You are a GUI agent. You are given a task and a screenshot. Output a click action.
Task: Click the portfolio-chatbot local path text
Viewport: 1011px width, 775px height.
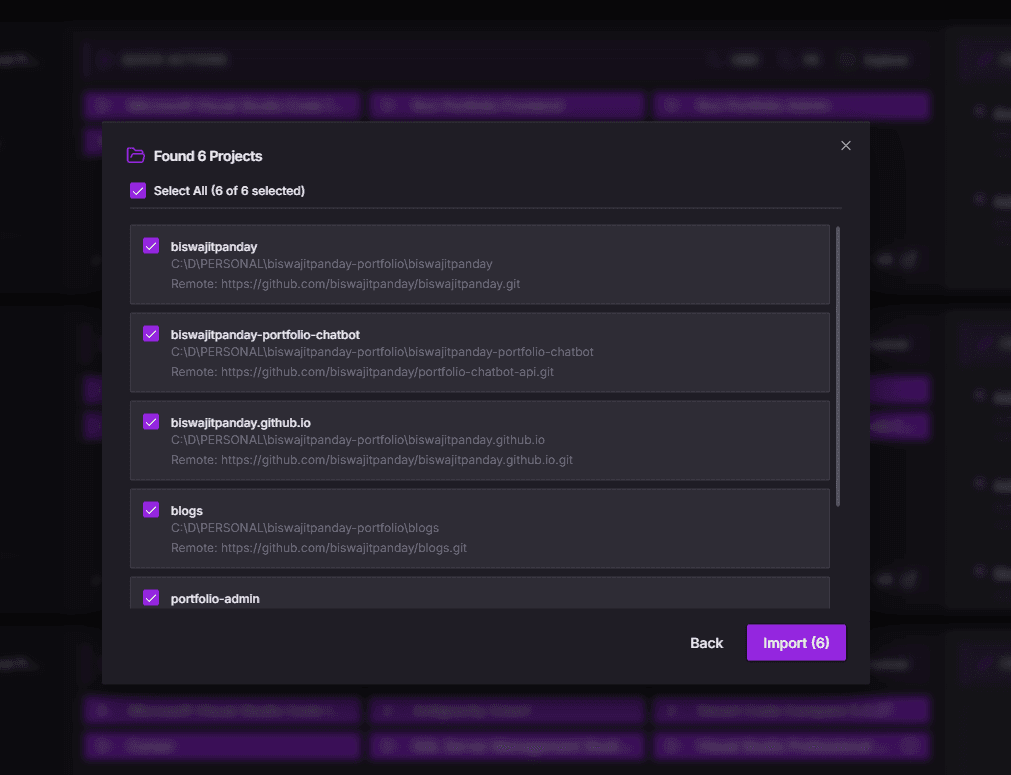tap(382, 352)
